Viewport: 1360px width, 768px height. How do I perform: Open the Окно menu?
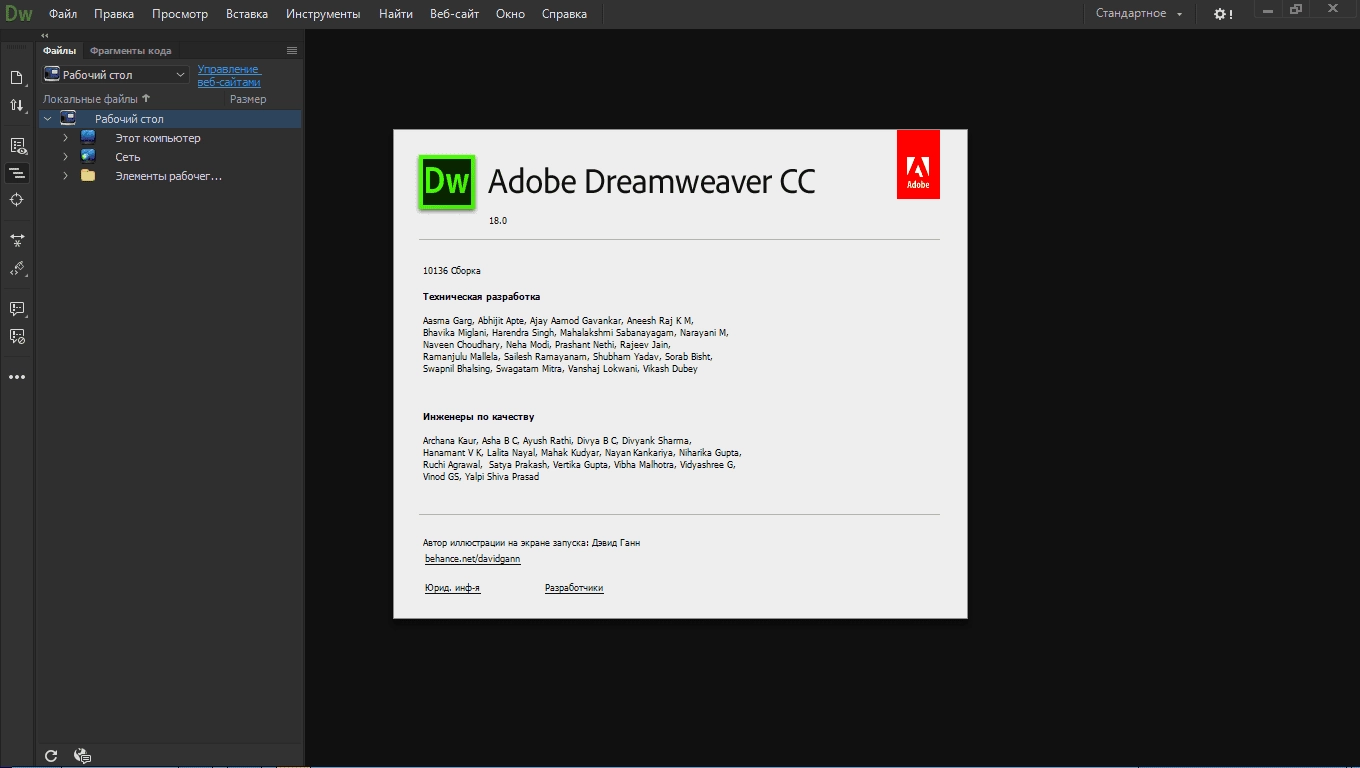510,14
